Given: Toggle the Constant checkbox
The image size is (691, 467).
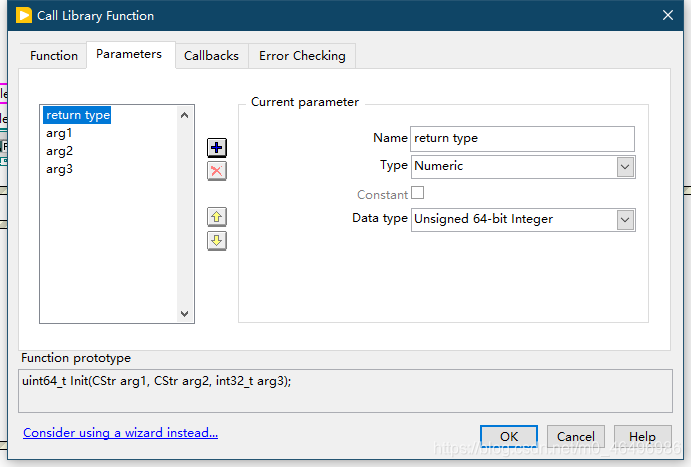Looking at the screenshot, I should (417, 193).
